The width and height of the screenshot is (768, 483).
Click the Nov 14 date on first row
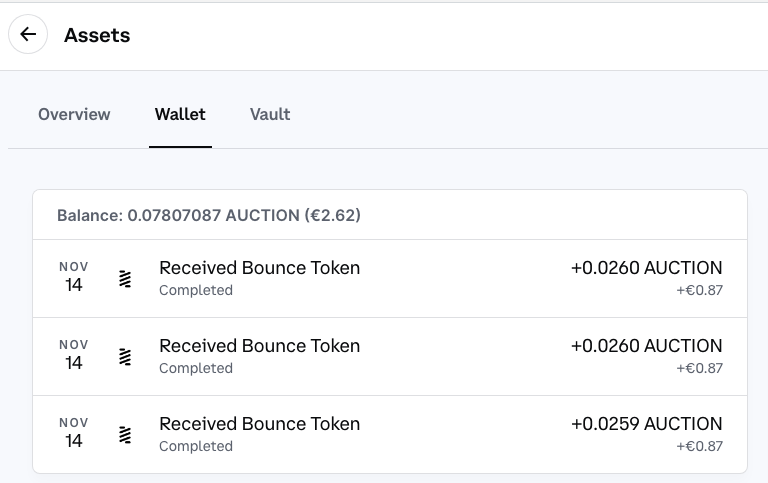(73, 277)
